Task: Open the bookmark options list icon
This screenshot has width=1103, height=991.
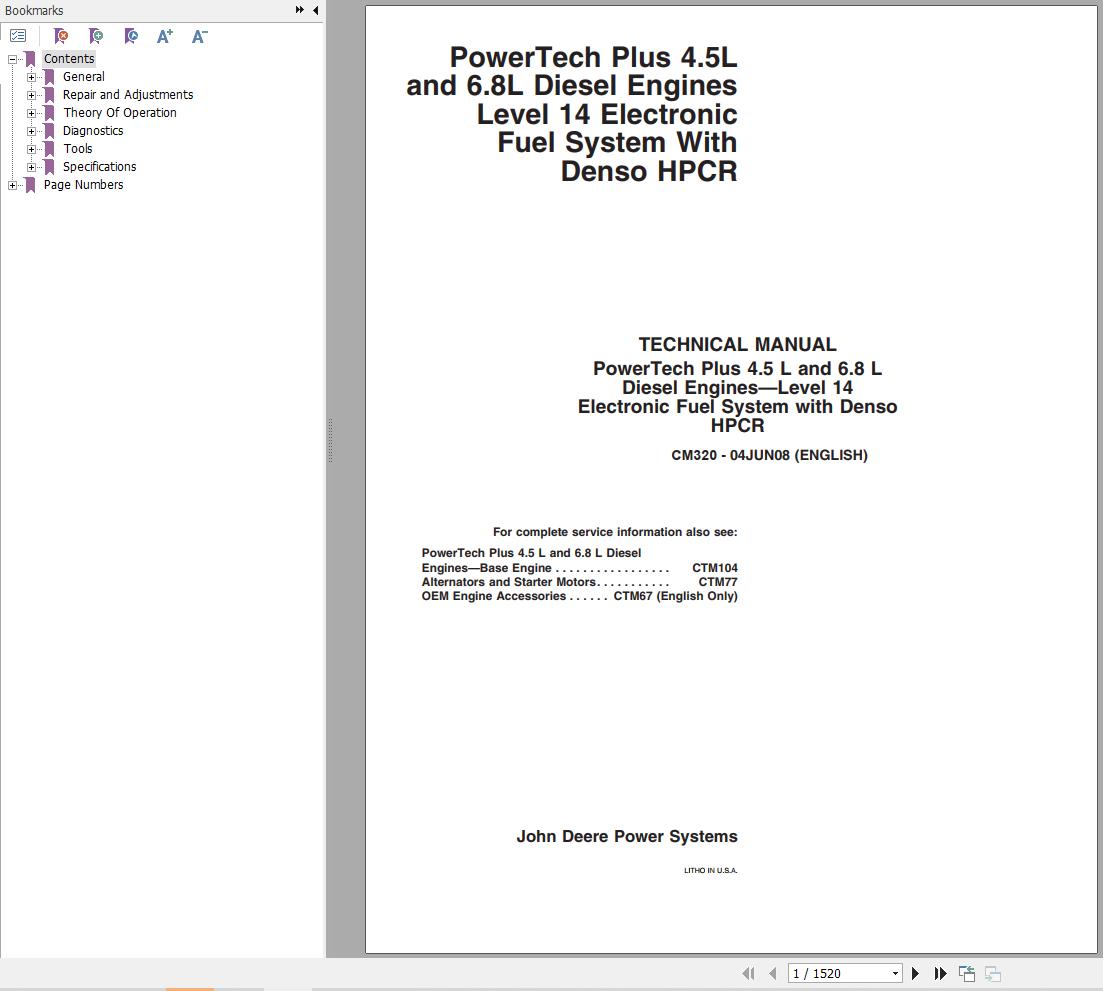Action: (18, 35)
